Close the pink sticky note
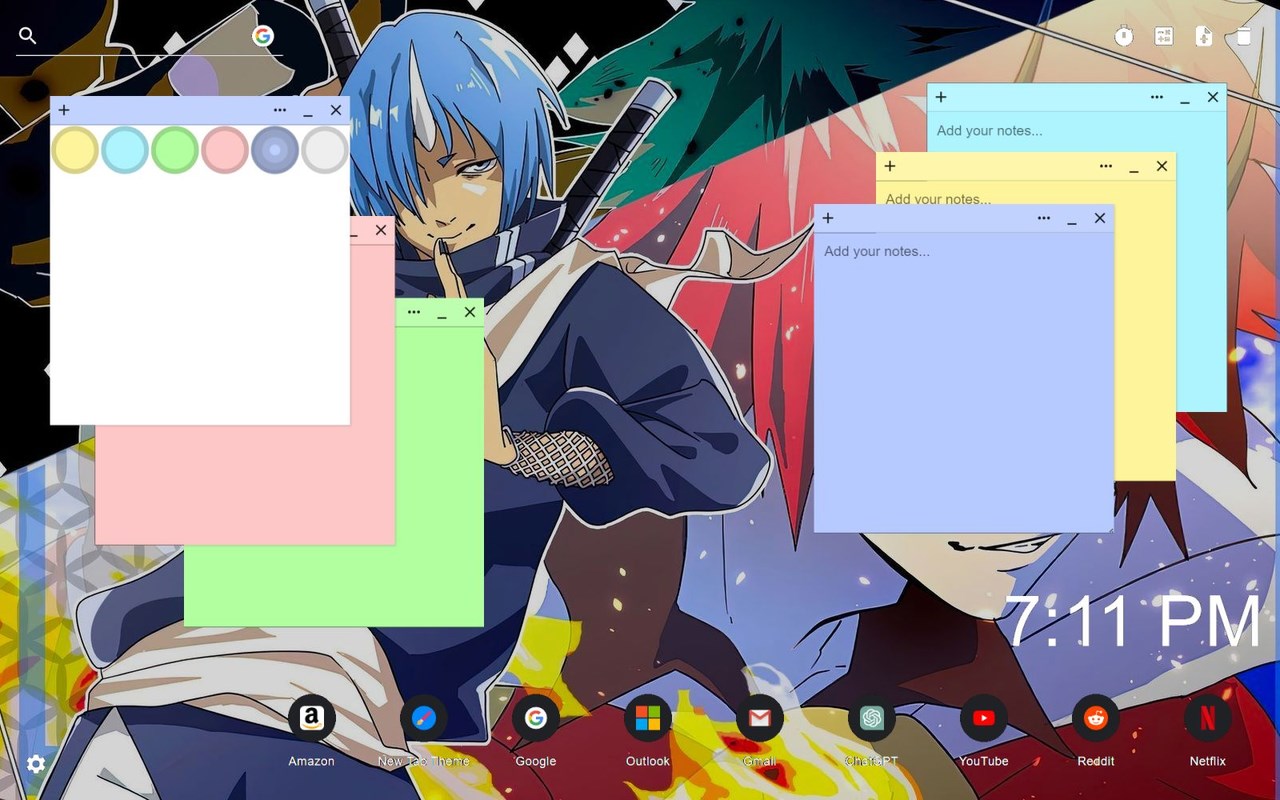 (x=381, y=230)
